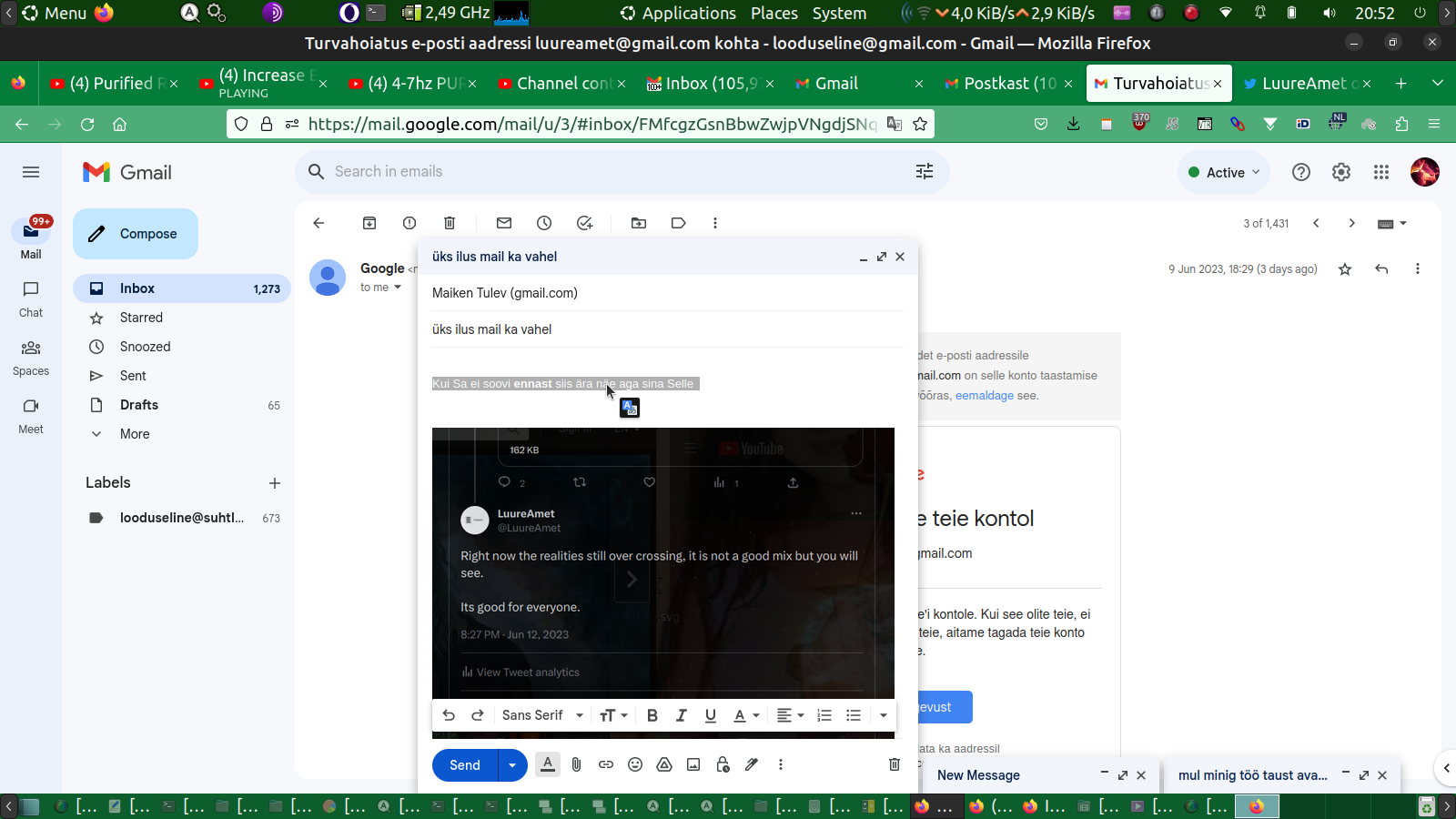
Task: Open the emoji picker in compose
Action: pyautogui.click(x=635, y=764)
